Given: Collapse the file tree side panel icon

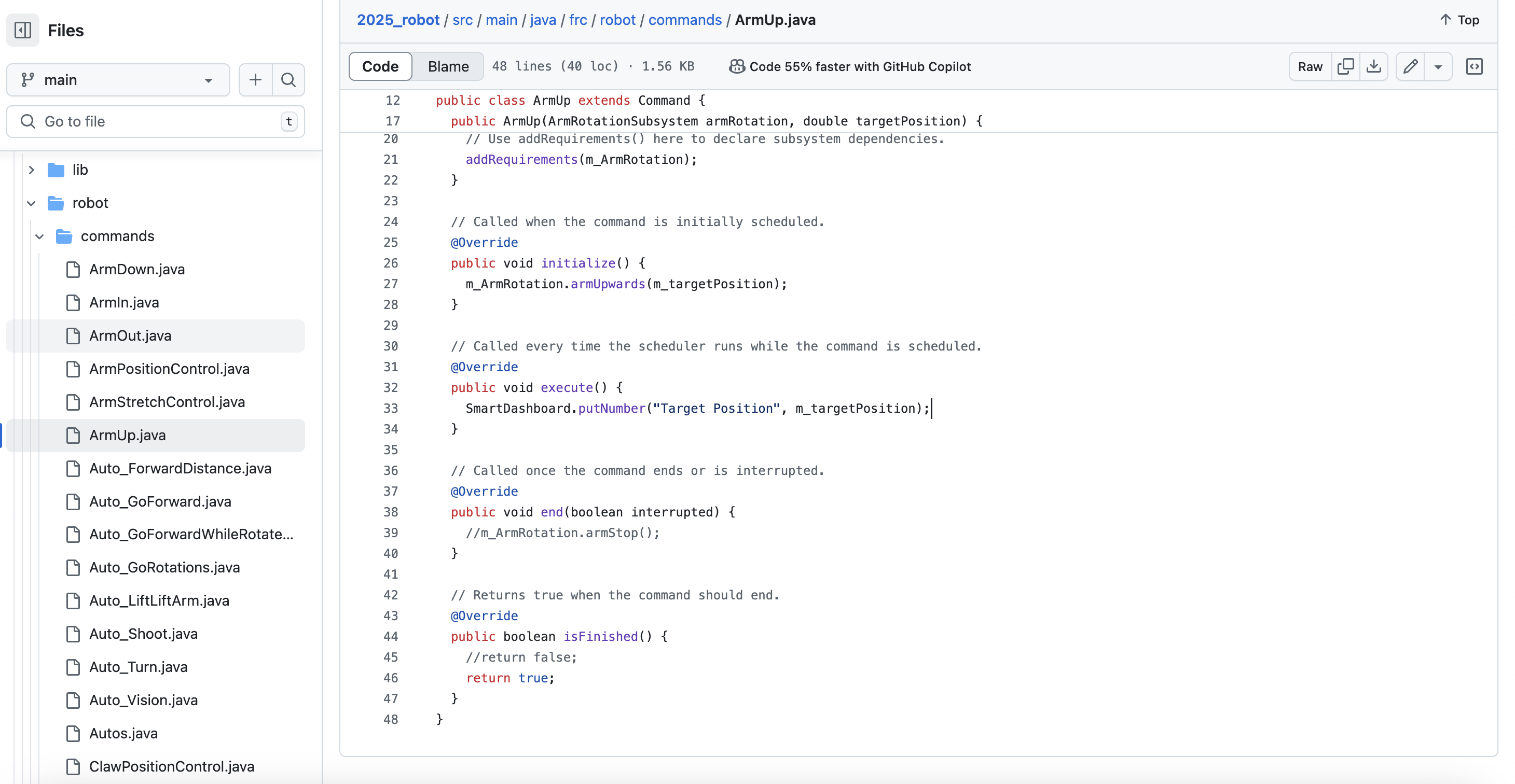Looking at the screenshot, I should [x=23, y=30].
